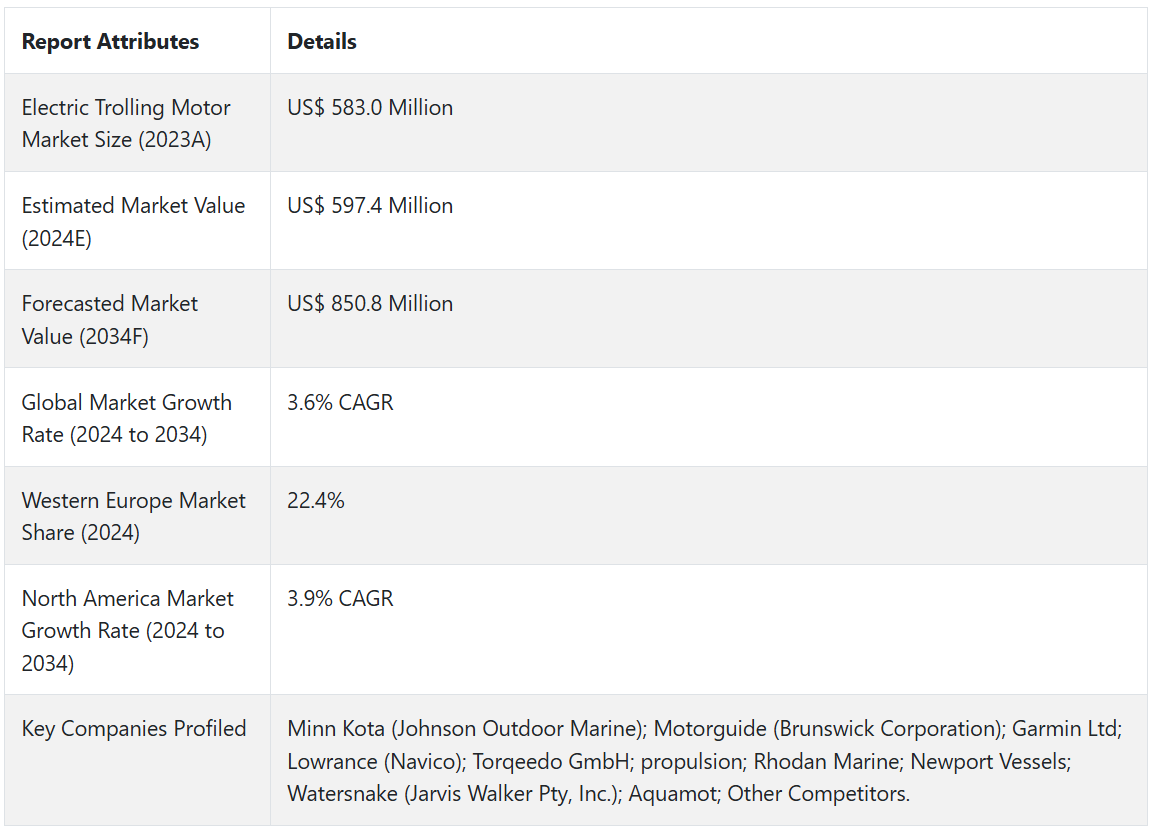
Task: Select the "Key Companies Profiled" cell
Action: click(134, 729)
